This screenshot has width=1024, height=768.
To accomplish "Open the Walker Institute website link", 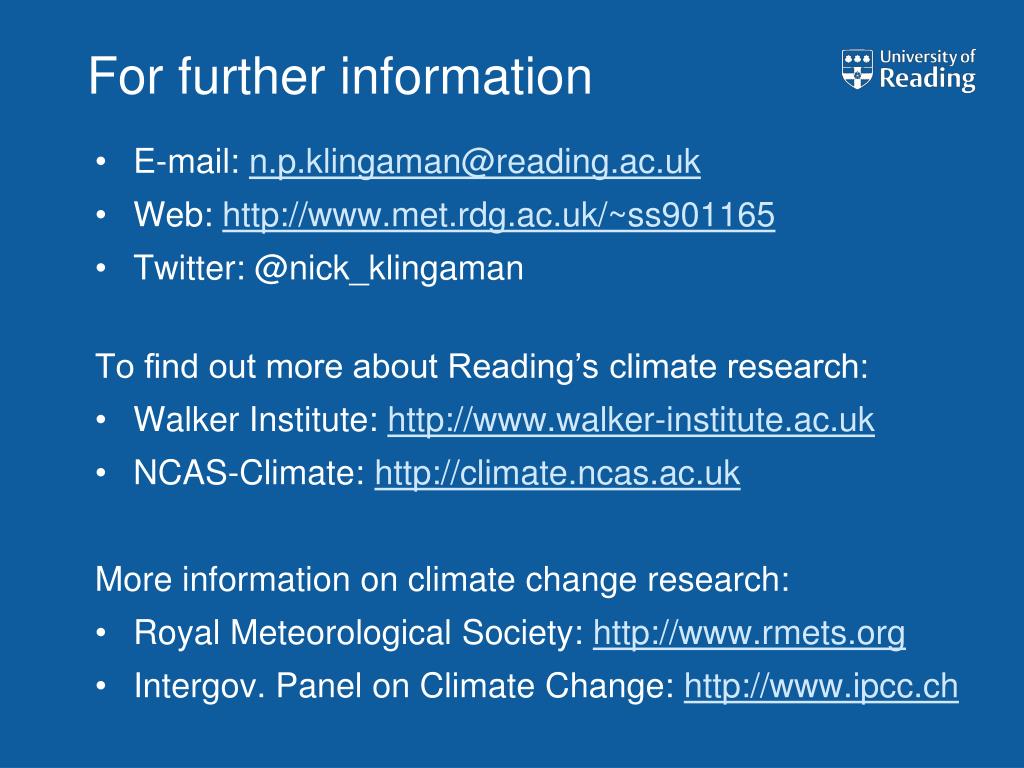I will [x=631, y=419].
